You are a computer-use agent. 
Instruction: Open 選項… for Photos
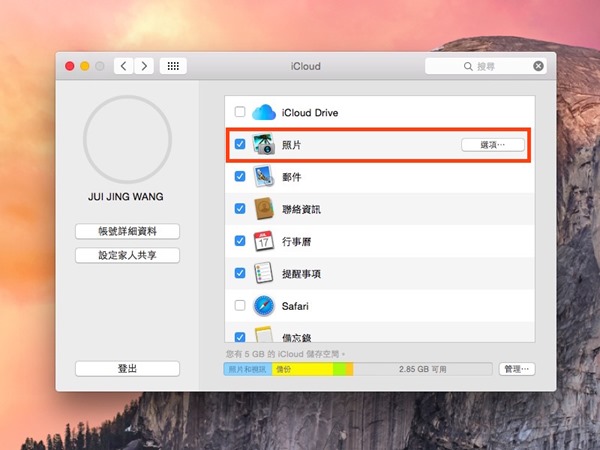(493, 145)
